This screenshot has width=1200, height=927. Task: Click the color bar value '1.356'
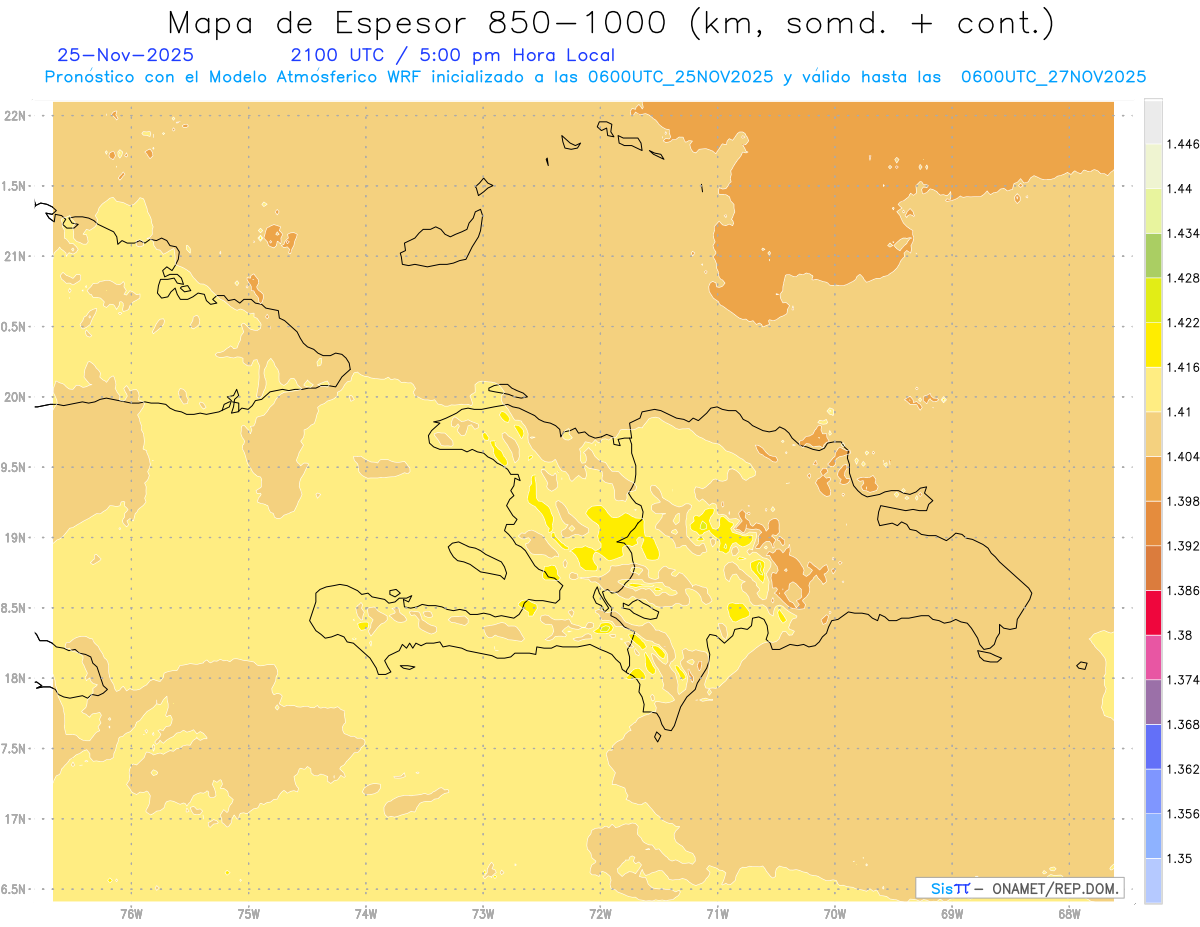1184,814
